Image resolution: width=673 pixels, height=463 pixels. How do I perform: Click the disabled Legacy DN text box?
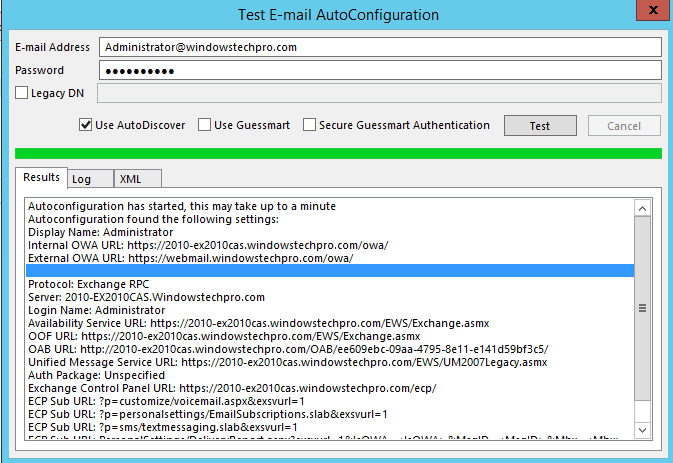pyautogui.click(x=379, y=93)
